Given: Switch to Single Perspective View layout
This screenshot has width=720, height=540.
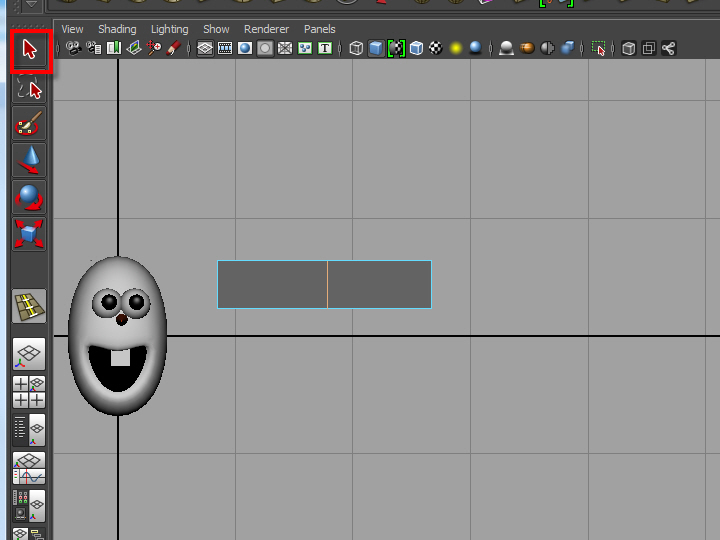Looking at the screenshot, I should (29, 354).
